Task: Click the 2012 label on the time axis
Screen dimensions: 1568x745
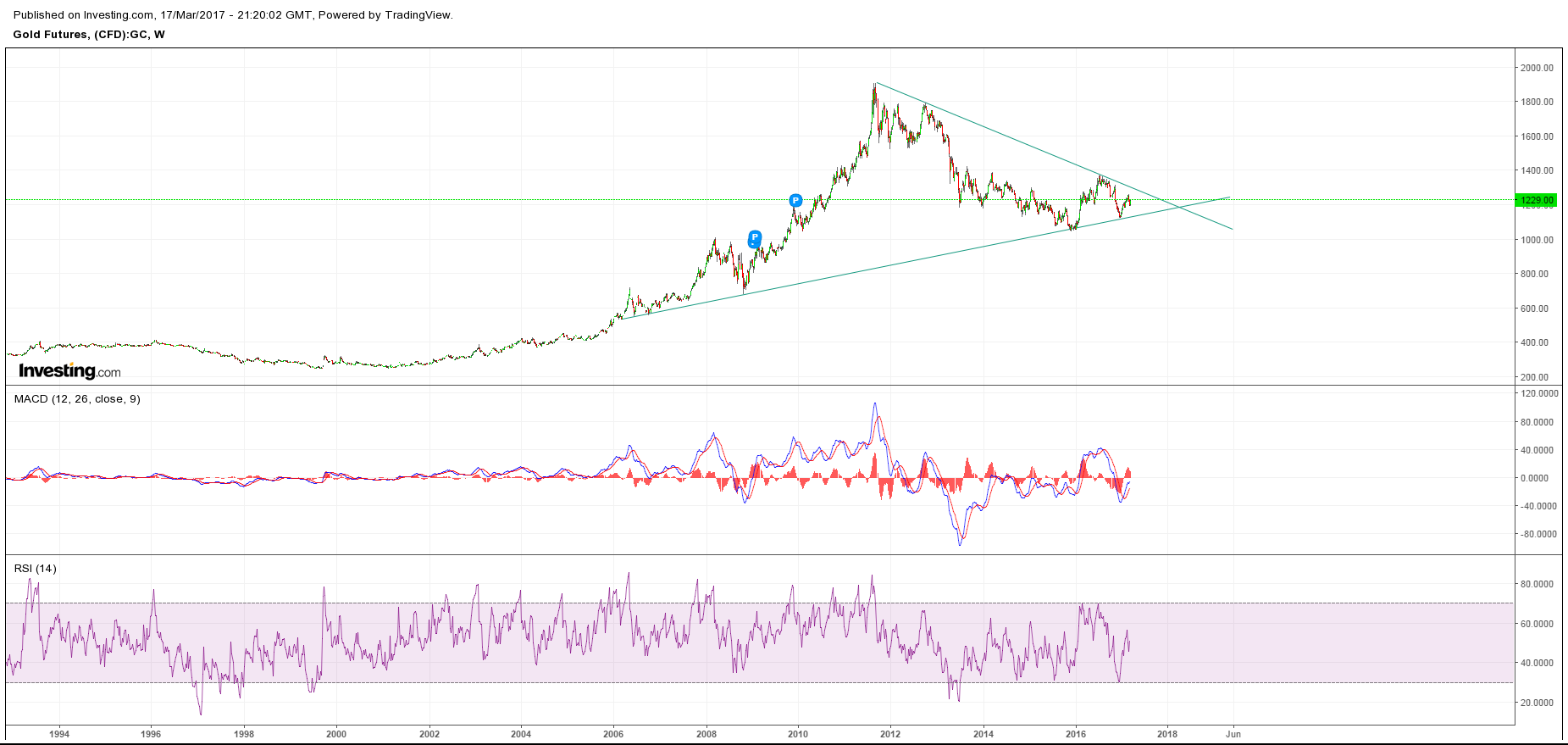Action: (x=890, y=734)
